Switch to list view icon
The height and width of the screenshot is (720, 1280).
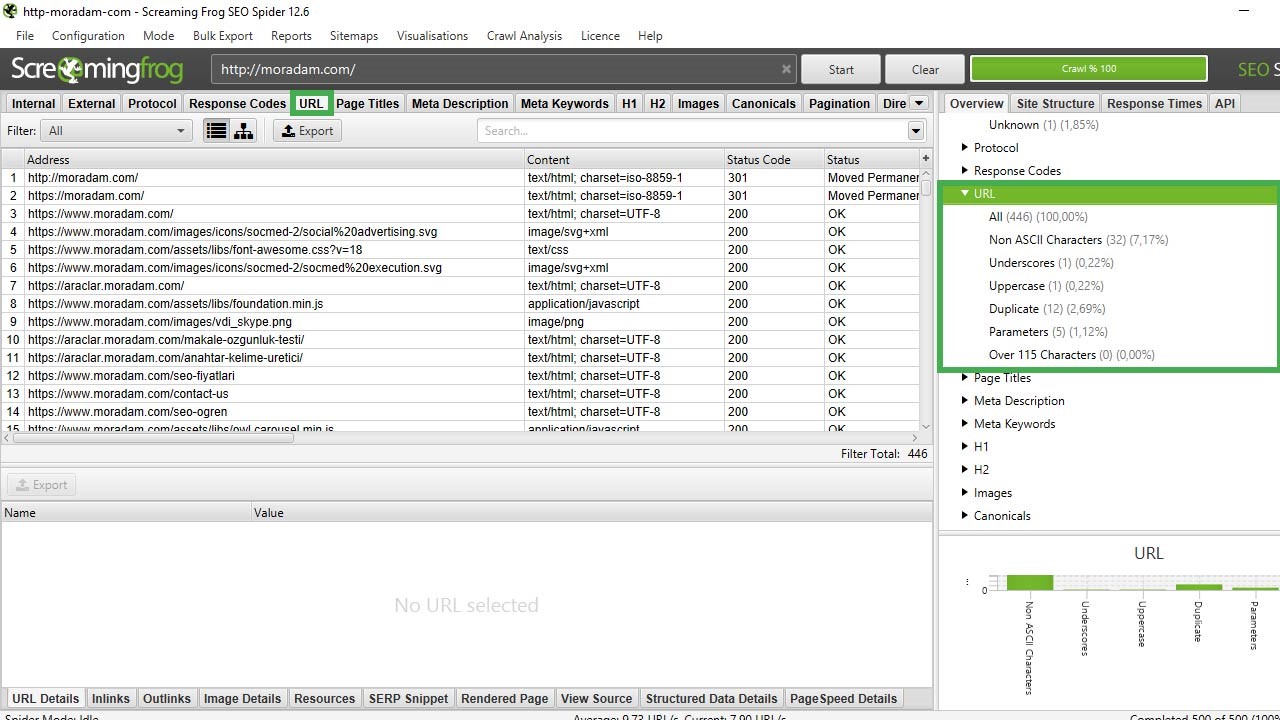point(216,131)
